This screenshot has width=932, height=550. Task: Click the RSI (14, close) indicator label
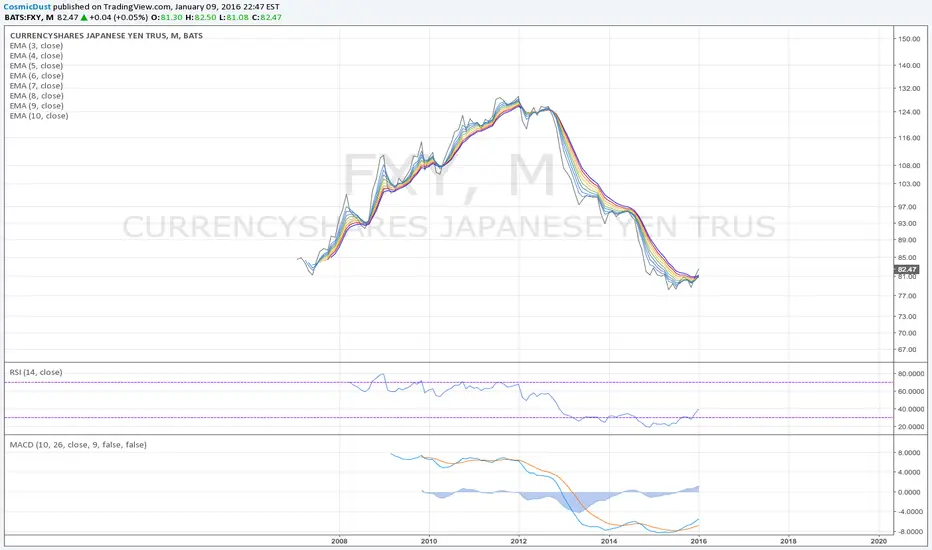36,372
